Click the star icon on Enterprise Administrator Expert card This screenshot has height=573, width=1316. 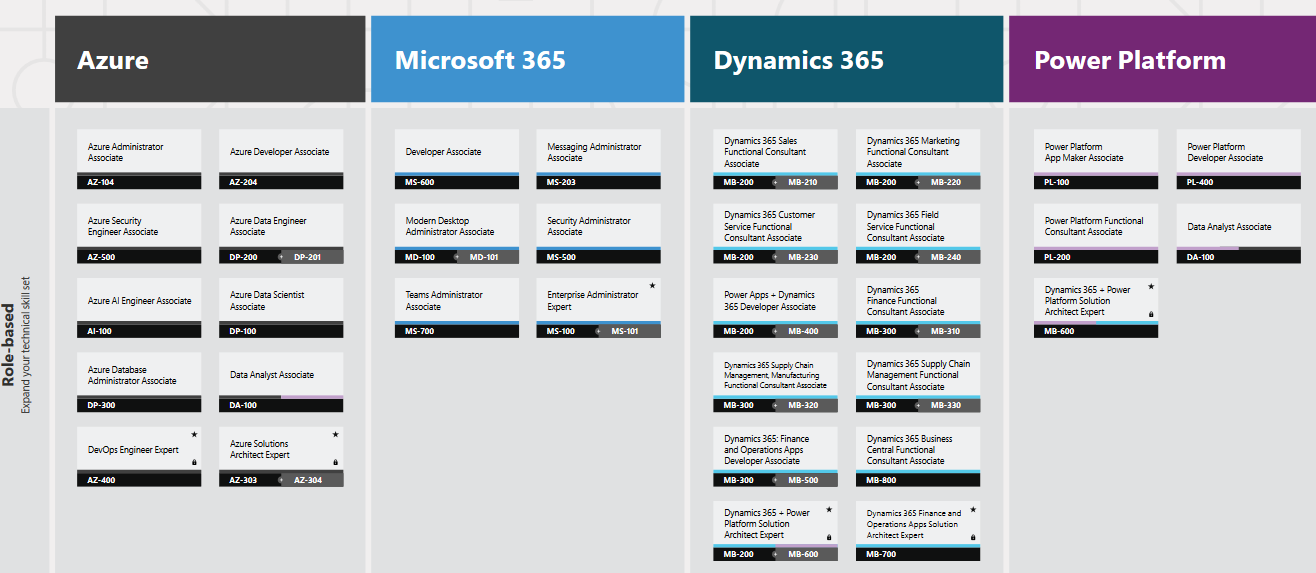coord(653,286)
